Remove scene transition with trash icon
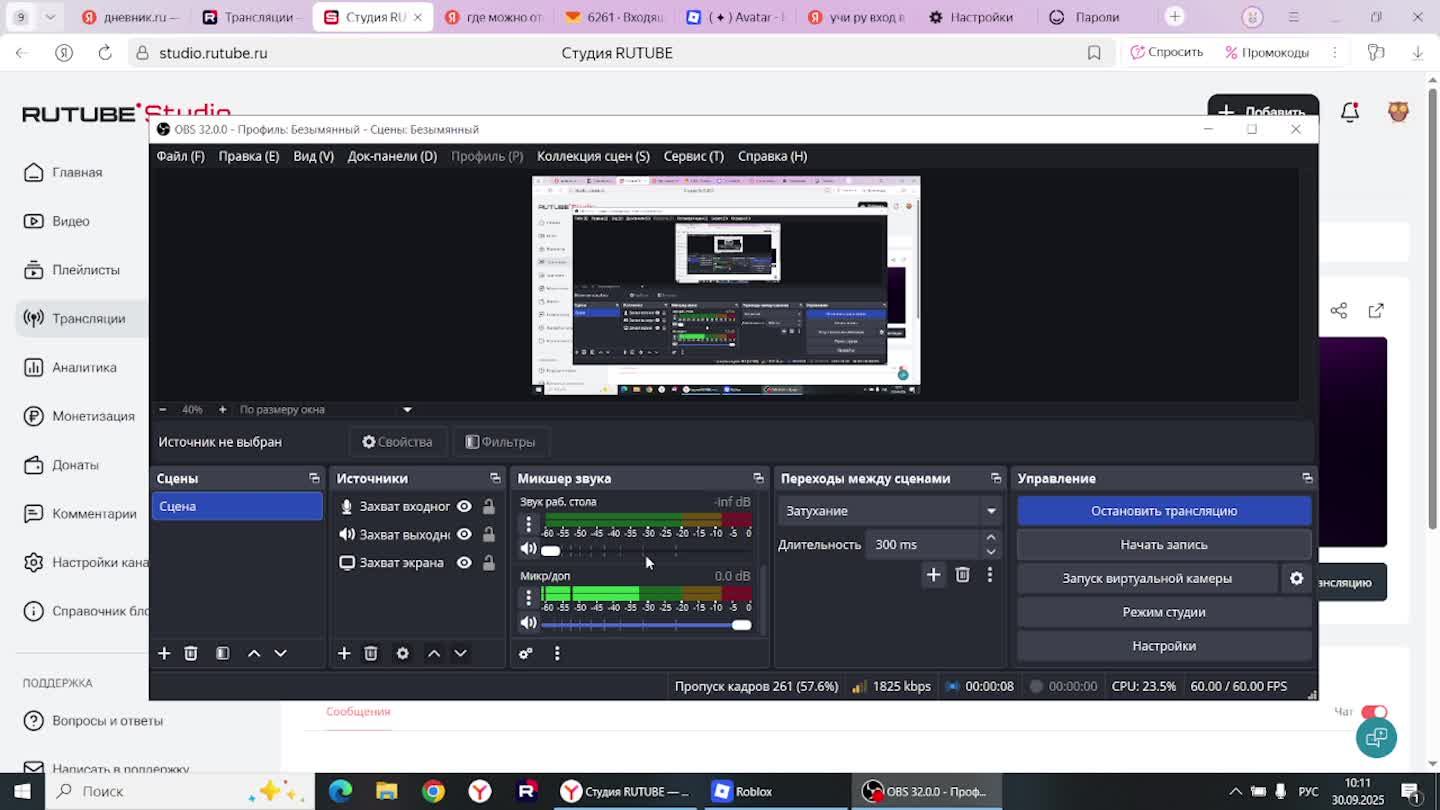The height and width of the screenshot is (810, 1440). [x=962, y=575]
